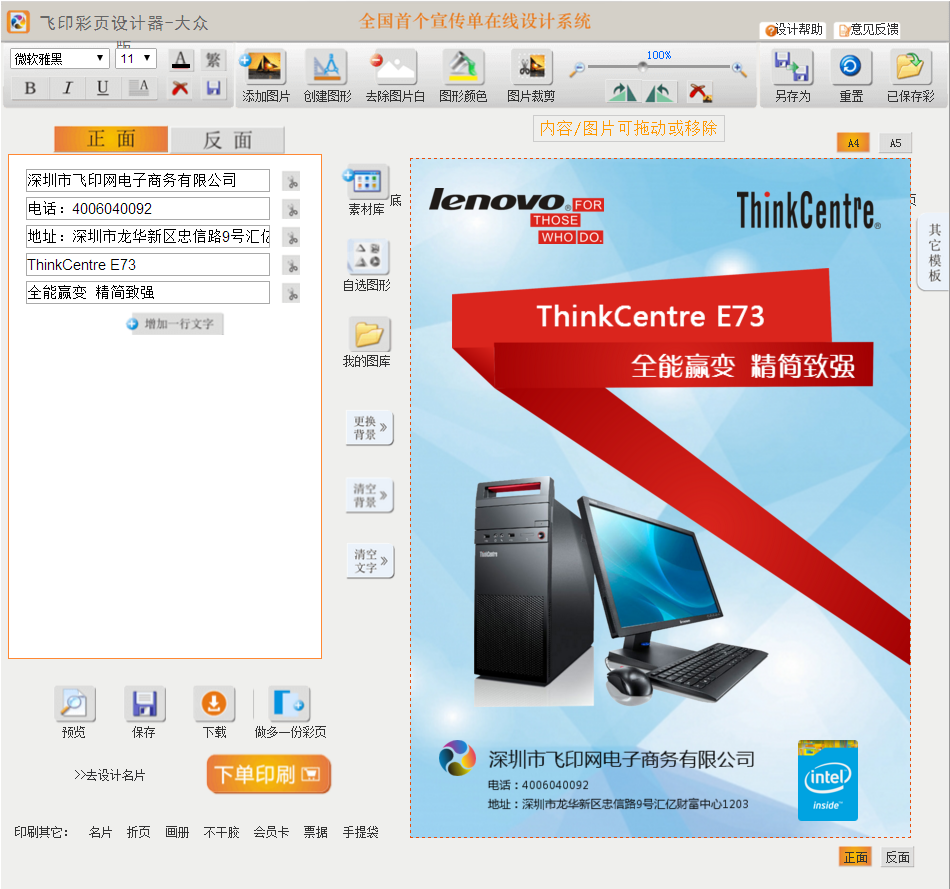Toggle italic text formatting
Image resolution: width=950 pixels, height=889 pixels.
[67, 88]
